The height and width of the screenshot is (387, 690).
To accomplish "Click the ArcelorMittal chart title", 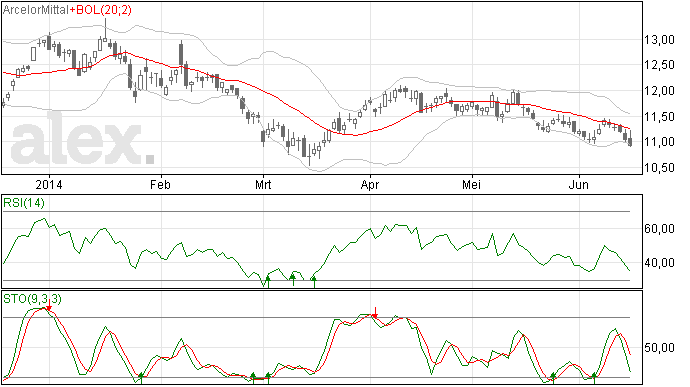I will (36, 10).
